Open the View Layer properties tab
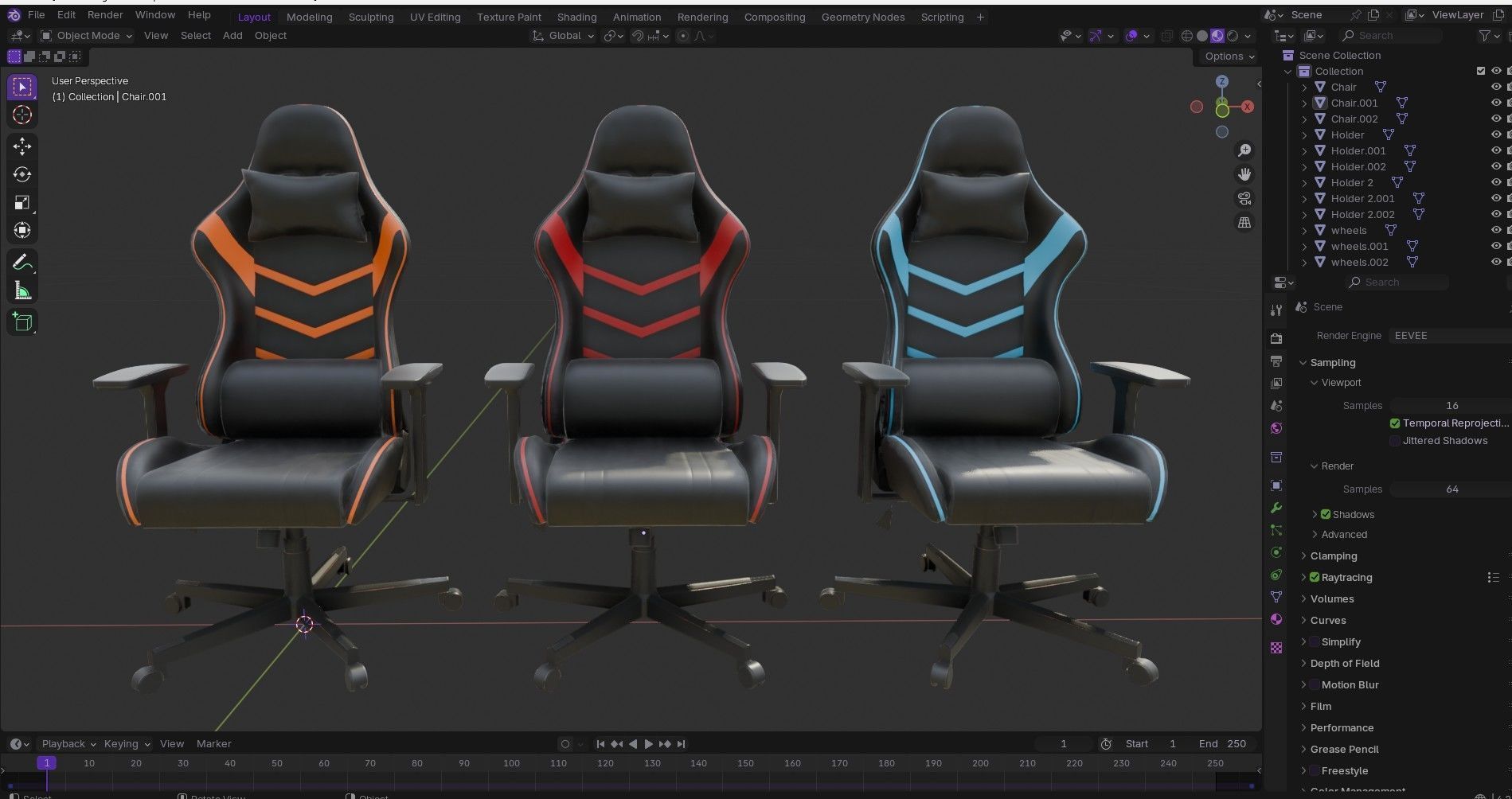 tap(1276, 384)
